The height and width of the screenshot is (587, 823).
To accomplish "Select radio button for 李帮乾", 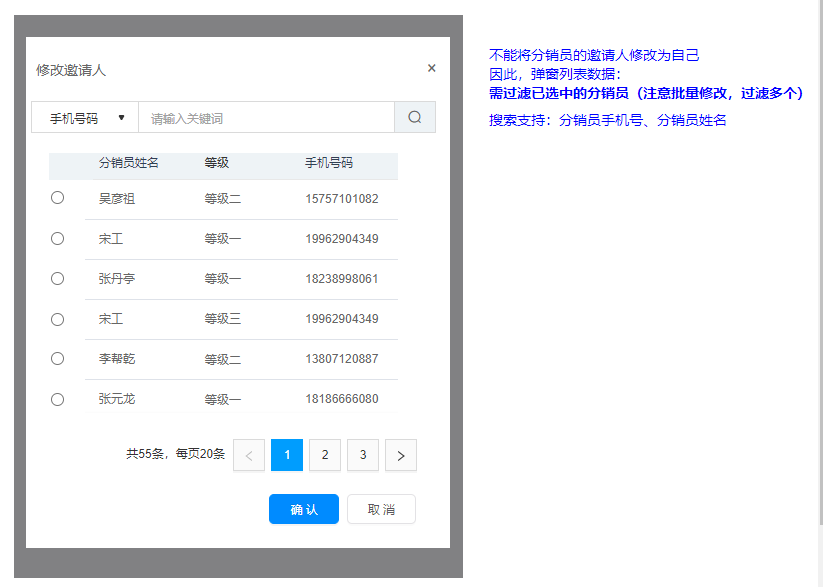I will click(57, 358).
